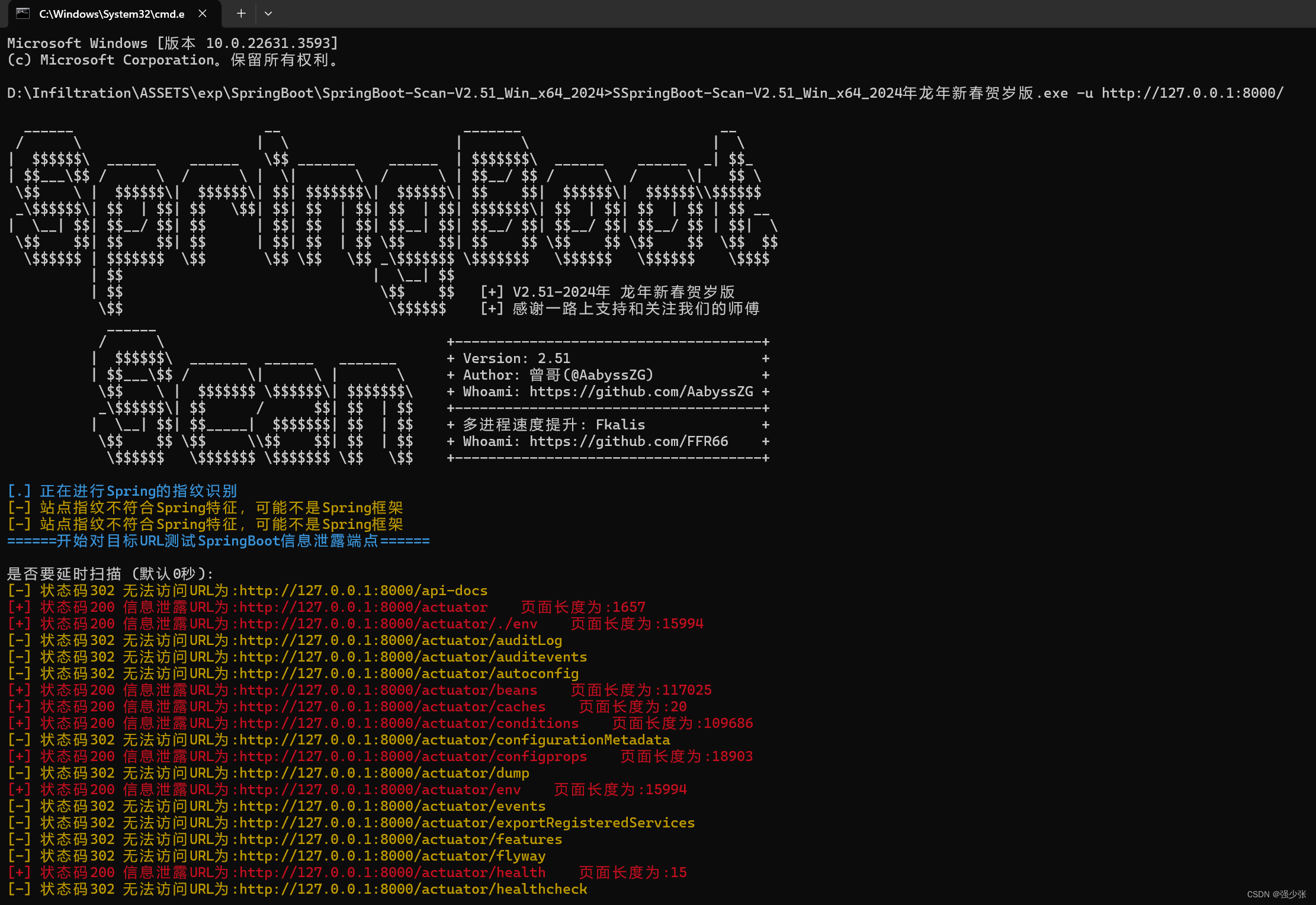The width and height of the screenshot is (1316, 905).
Task: Click the github.com/FFR66 link
Action: (629, 441)
